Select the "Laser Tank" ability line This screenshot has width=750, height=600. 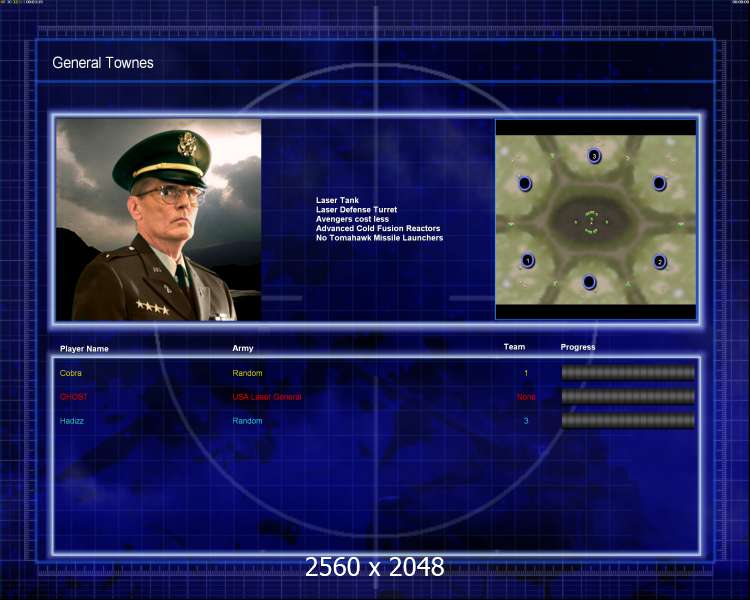337,200
